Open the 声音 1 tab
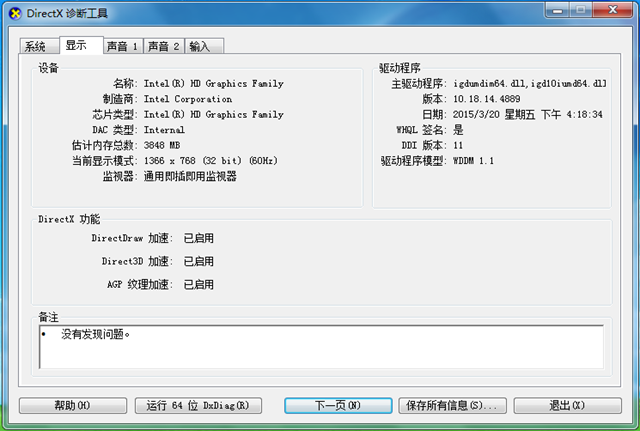The height and width of the screenshot is (431, 640). tap(122, 46)
